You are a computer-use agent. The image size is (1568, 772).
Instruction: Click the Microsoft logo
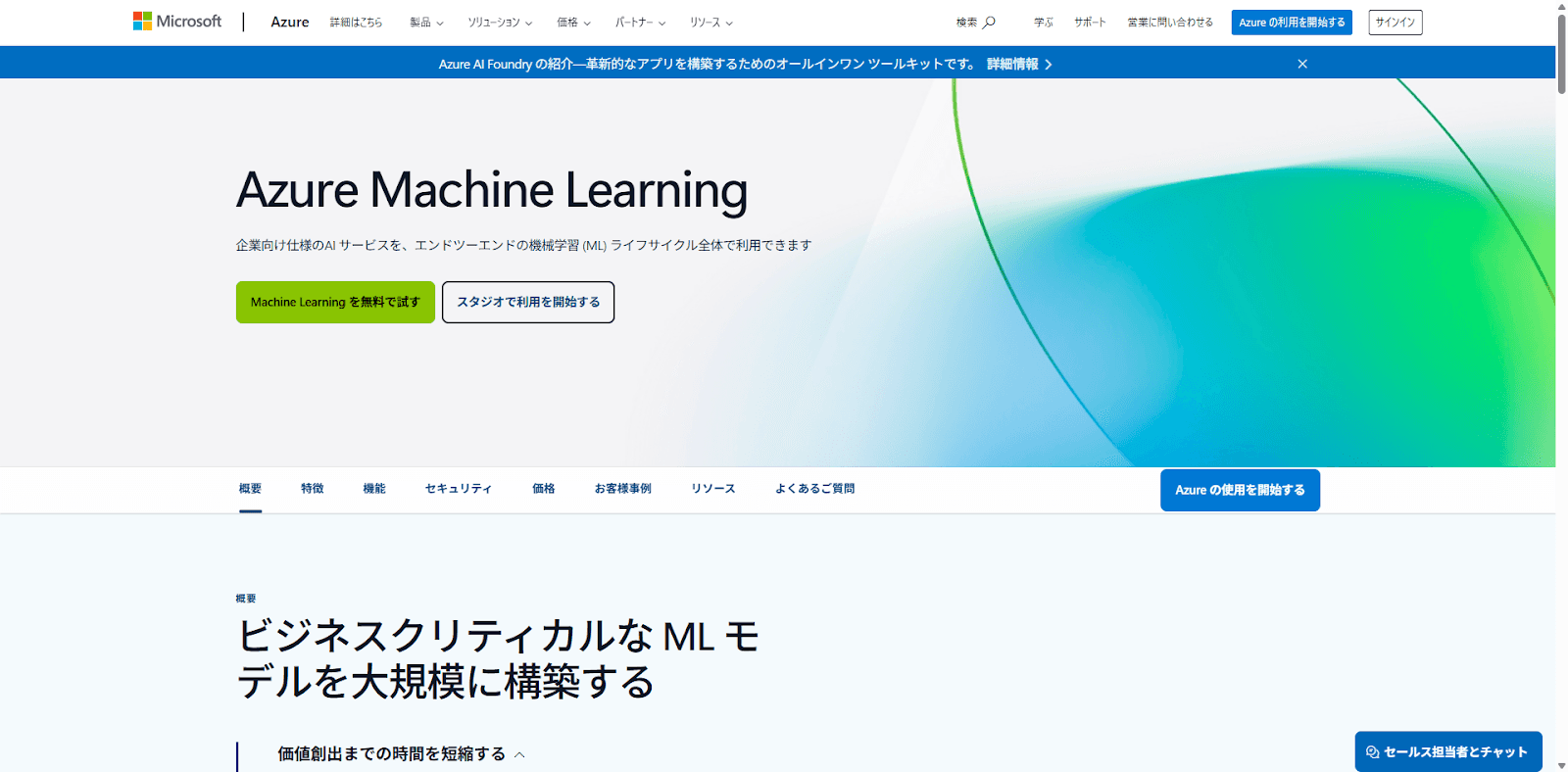click(177, 22)
